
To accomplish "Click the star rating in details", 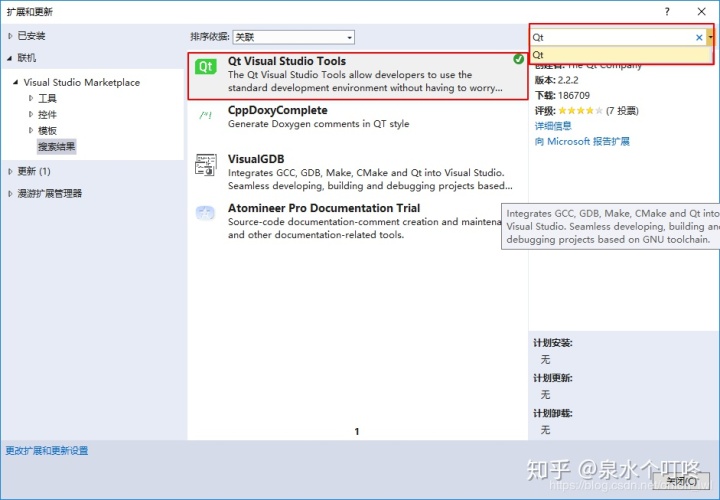I will [x=580, y=111].
